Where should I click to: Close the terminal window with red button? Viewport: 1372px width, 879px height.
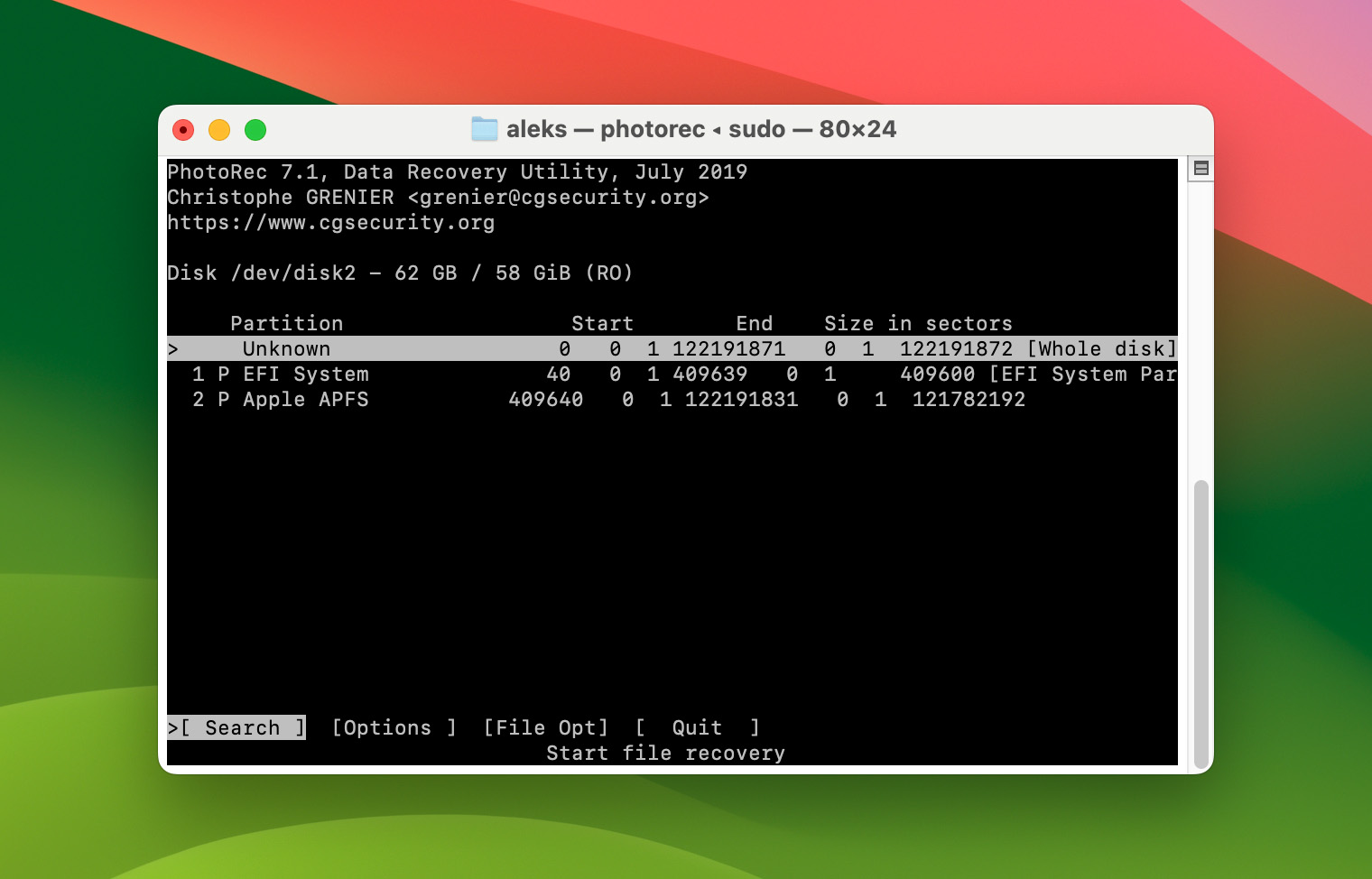tap(183, 130)
